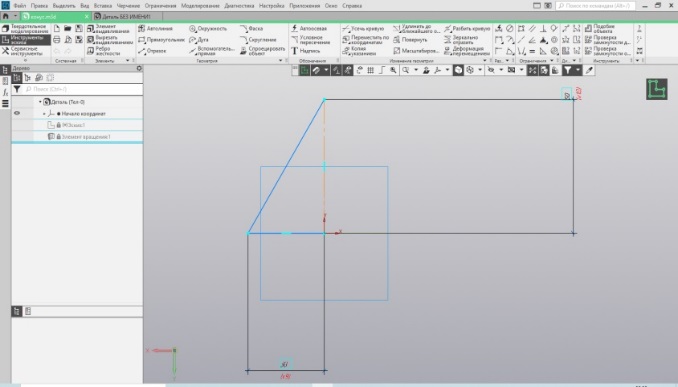Viewport: 678px width, 387px height.
Task: Open the Моделирование menu
Action: tap(200, 6)
